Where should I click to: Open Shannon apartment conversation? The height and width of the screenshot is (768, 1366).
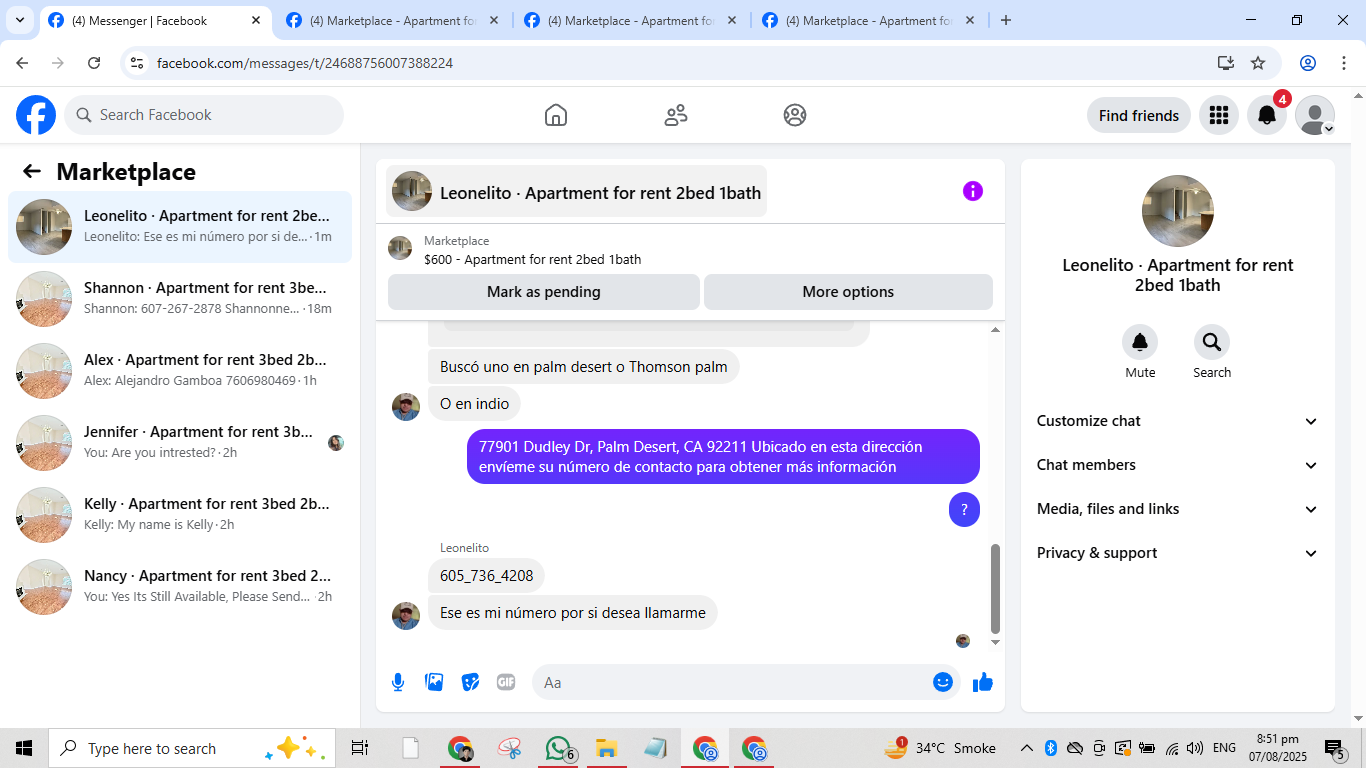(180, 299)
